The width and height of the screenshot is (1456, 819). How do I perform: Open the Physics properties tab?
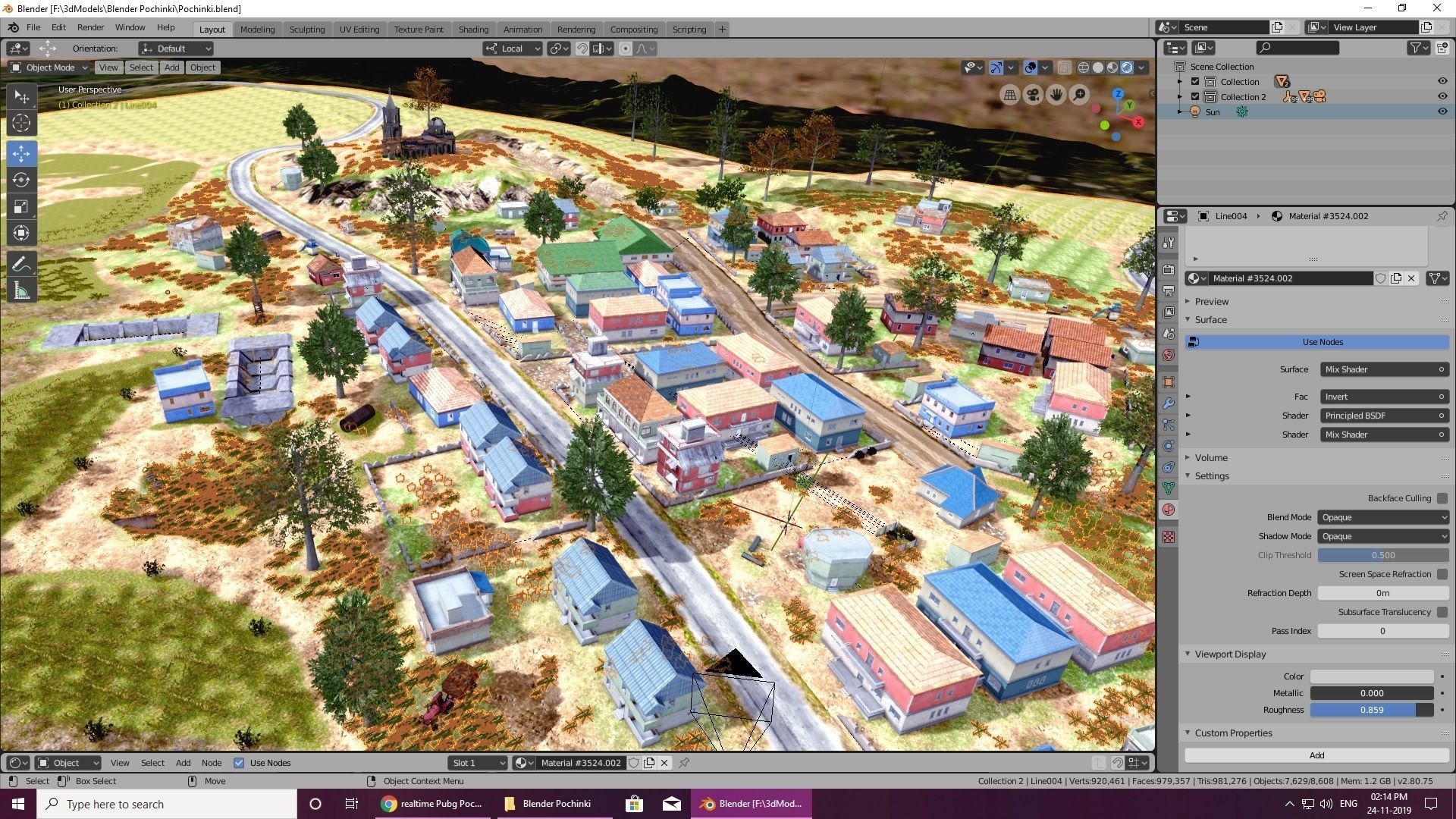[x=1169, y=446]
